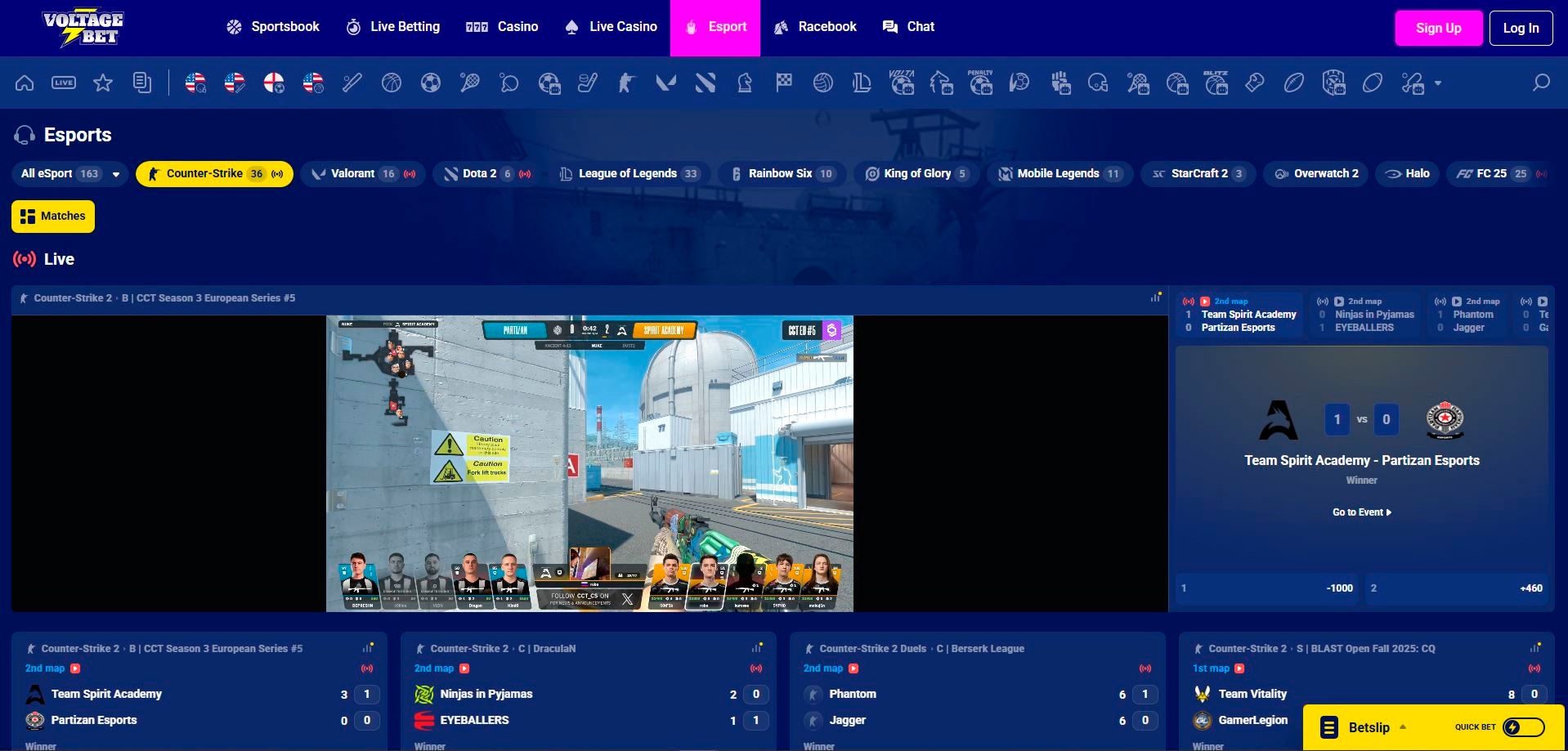This screenshot has height=751, width=1568.
Task: Choose the chess knight icon
Action: point(745,83)
